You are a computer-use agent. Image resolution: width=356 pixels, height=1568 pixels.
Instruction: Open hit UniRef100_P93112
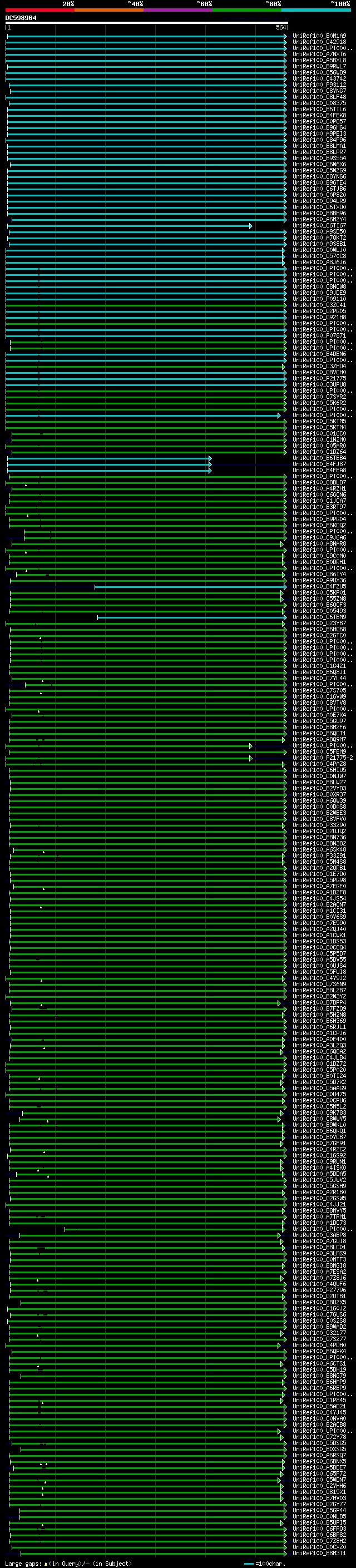pyautogui.click(x=319, y=85)
